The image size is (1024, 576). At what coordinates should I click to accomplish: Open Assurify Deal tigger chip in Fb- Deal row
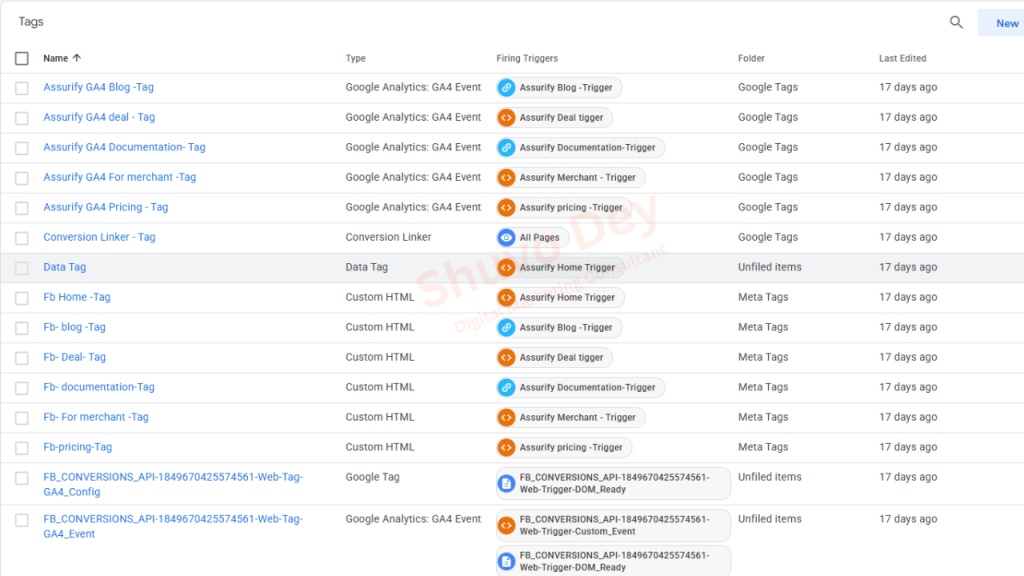coord(554,358)
